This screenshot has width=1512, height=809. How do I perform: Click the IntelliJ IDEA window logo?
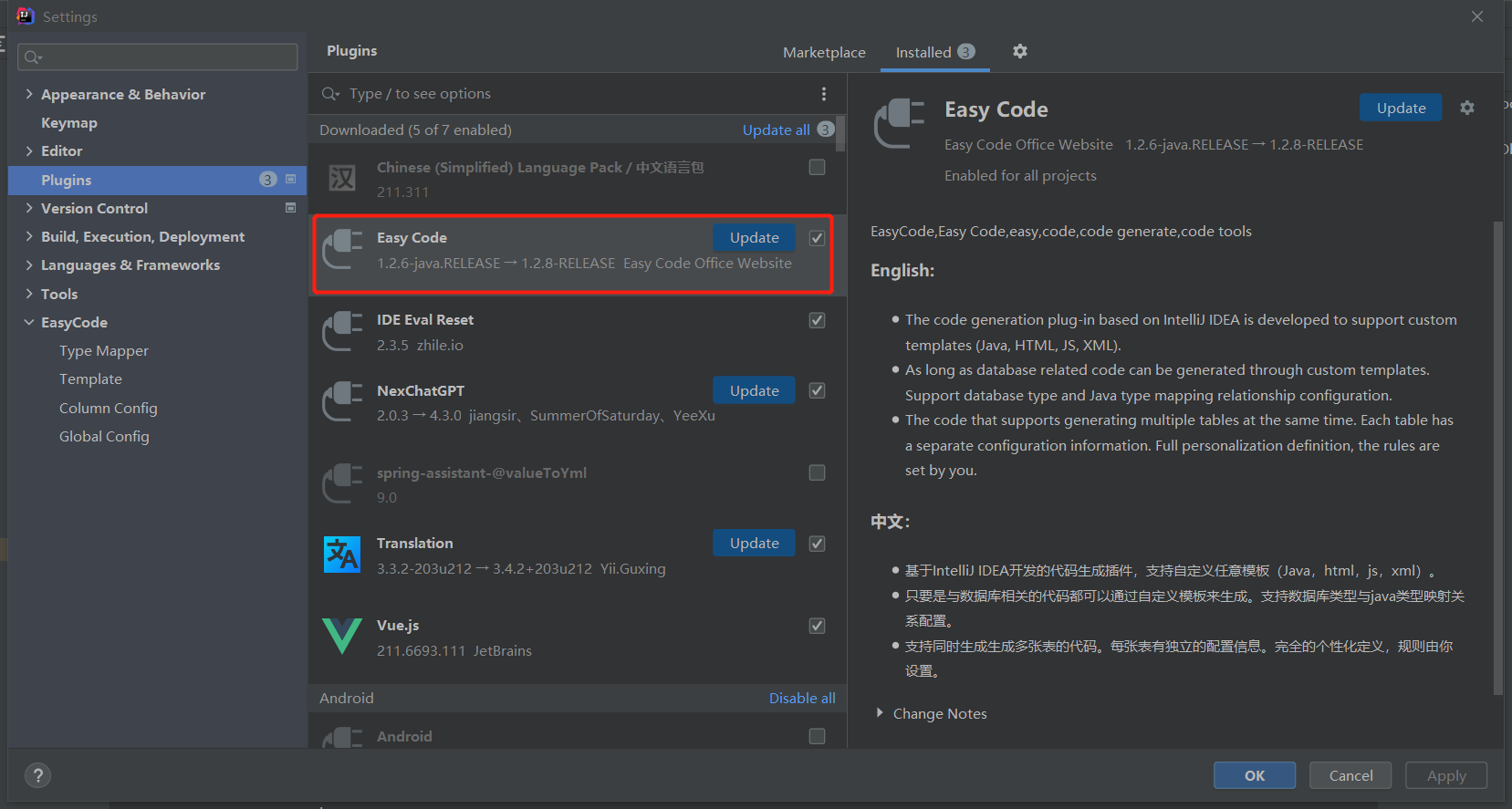[x=25, y=16]
